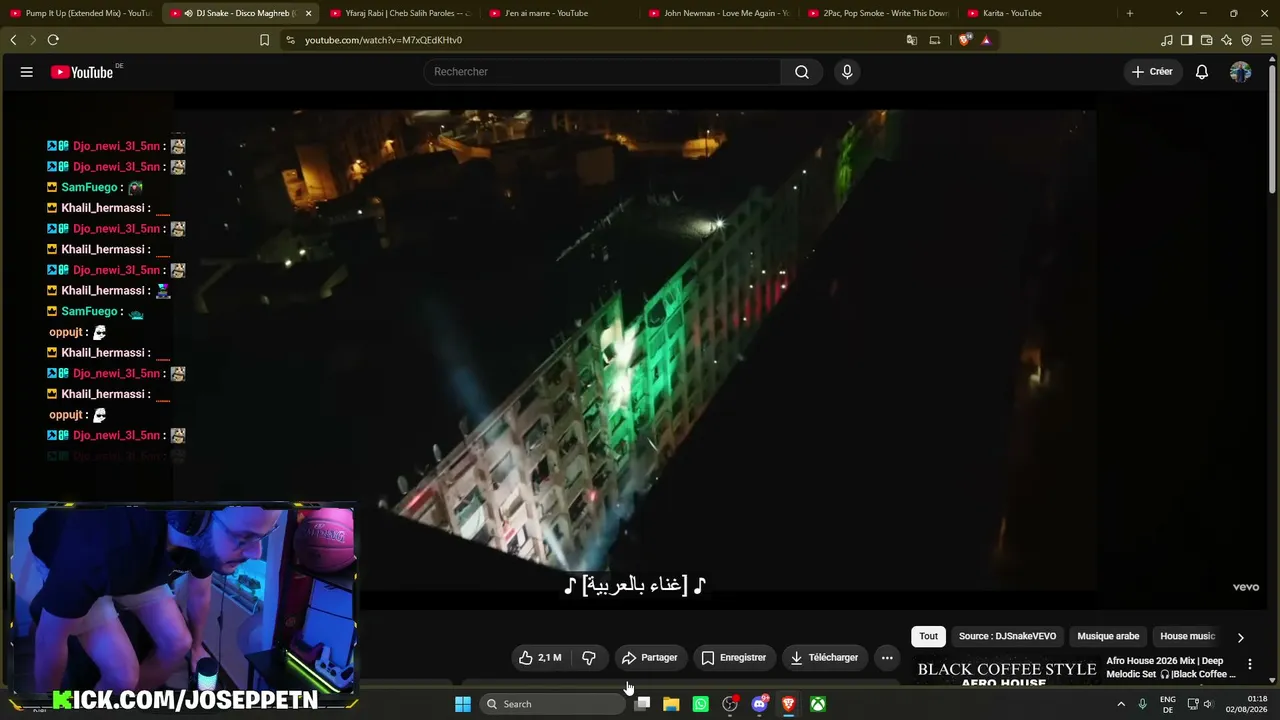Switch to the J'en ai marre tab
The height and width of the screenshot is (720, 1280).
[x=558, y=13]
